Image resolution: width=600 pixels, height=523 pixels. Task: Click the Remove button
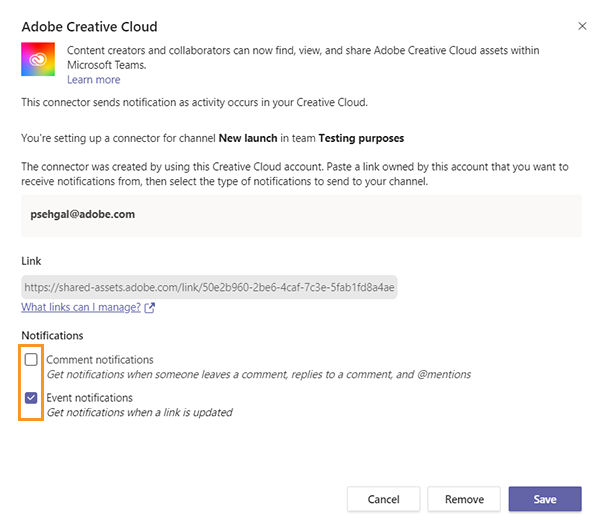(464, 499)
